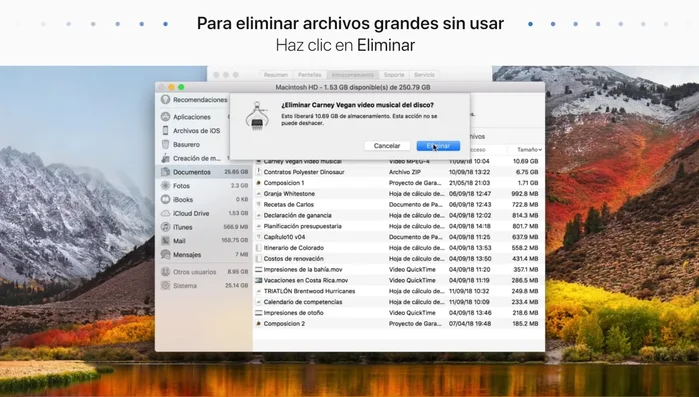Image resolution: width=699 pixels, height=397 pixels.
Task: Click Vacaciones en Costa Rica.mov thumbnail icon
Action: click(x=258, y=280)
